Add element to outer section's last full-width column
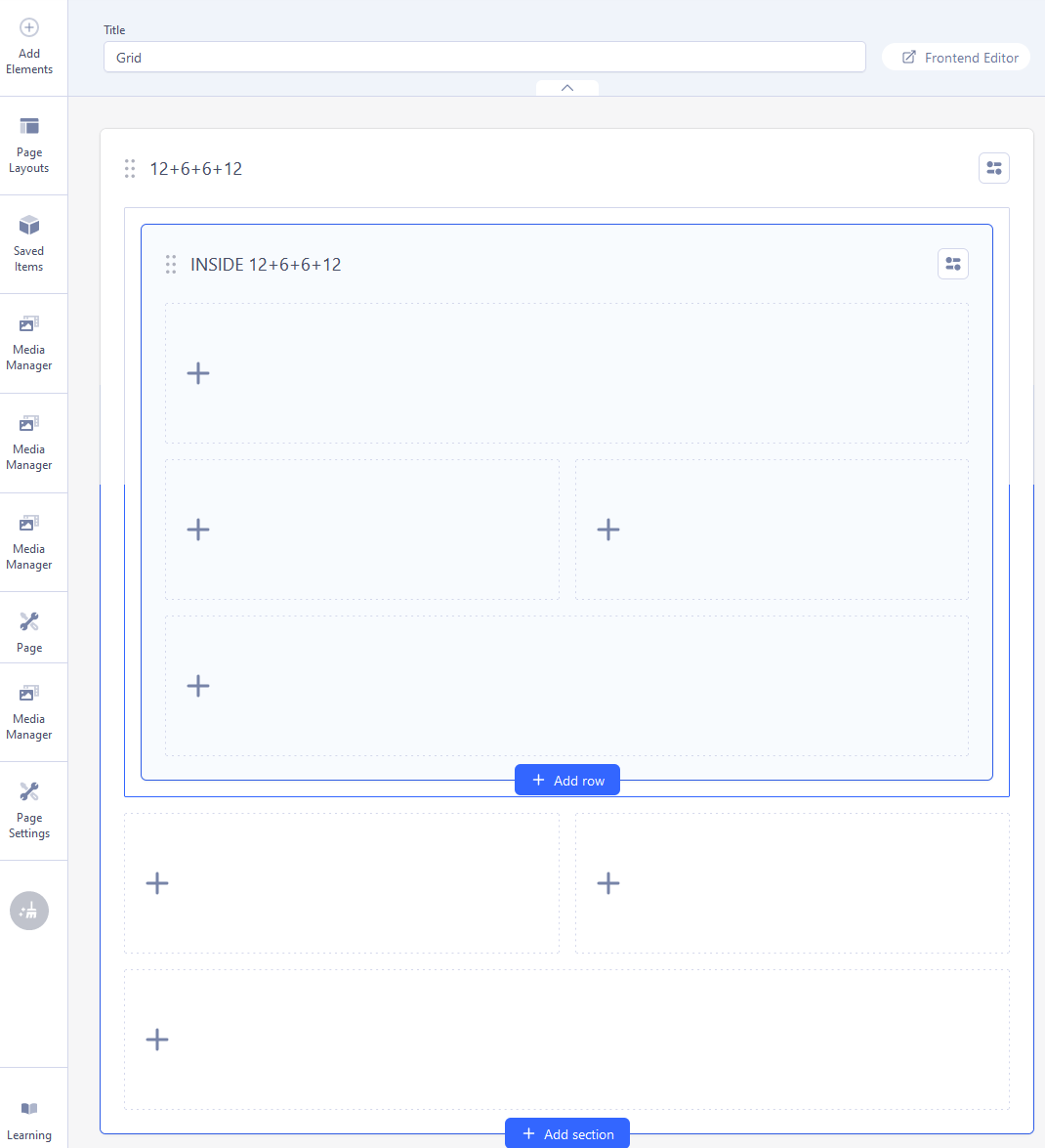The image size is (1045, 1148). 157,1040
